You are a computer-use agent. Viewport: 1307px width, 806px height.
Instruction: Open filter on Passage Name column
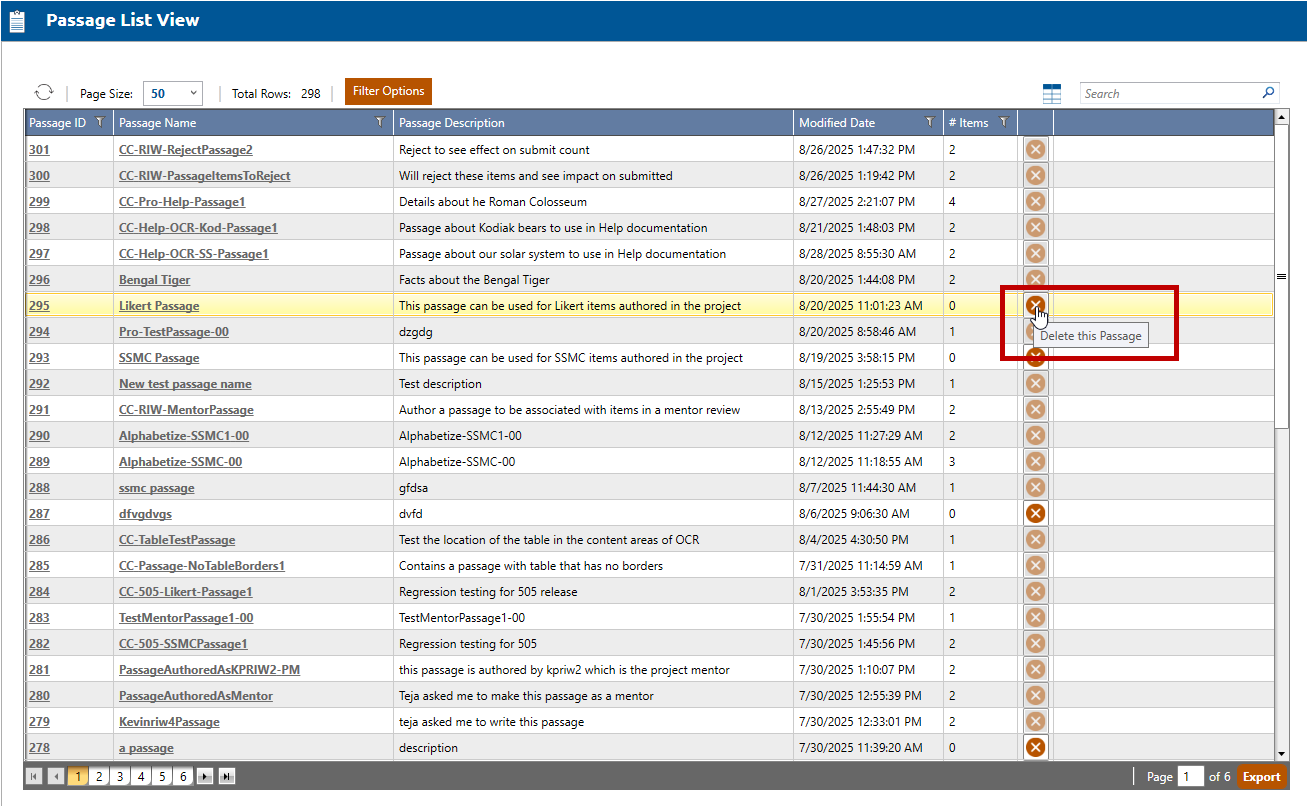tap(379, 122)
